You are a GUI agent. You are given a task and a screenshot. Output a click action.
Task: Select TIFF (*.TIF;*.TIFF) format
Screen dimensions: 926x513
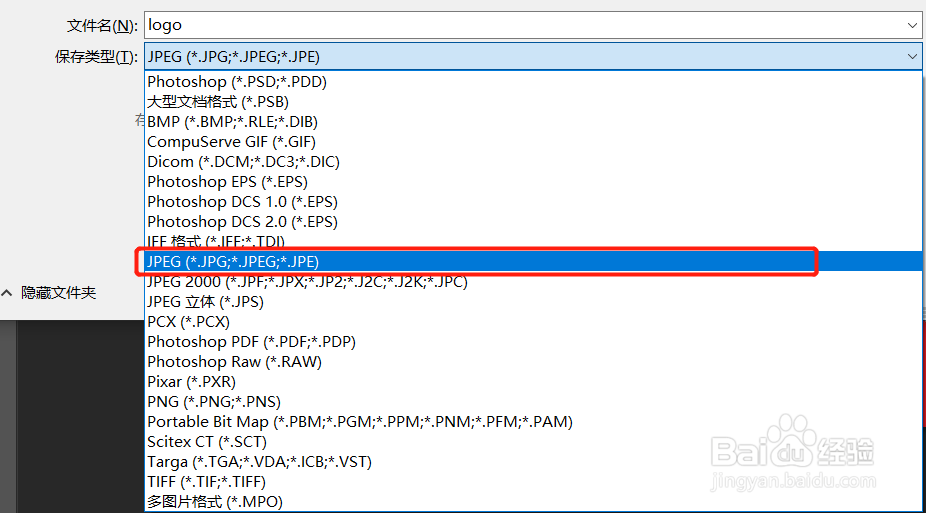pos(533,482)
